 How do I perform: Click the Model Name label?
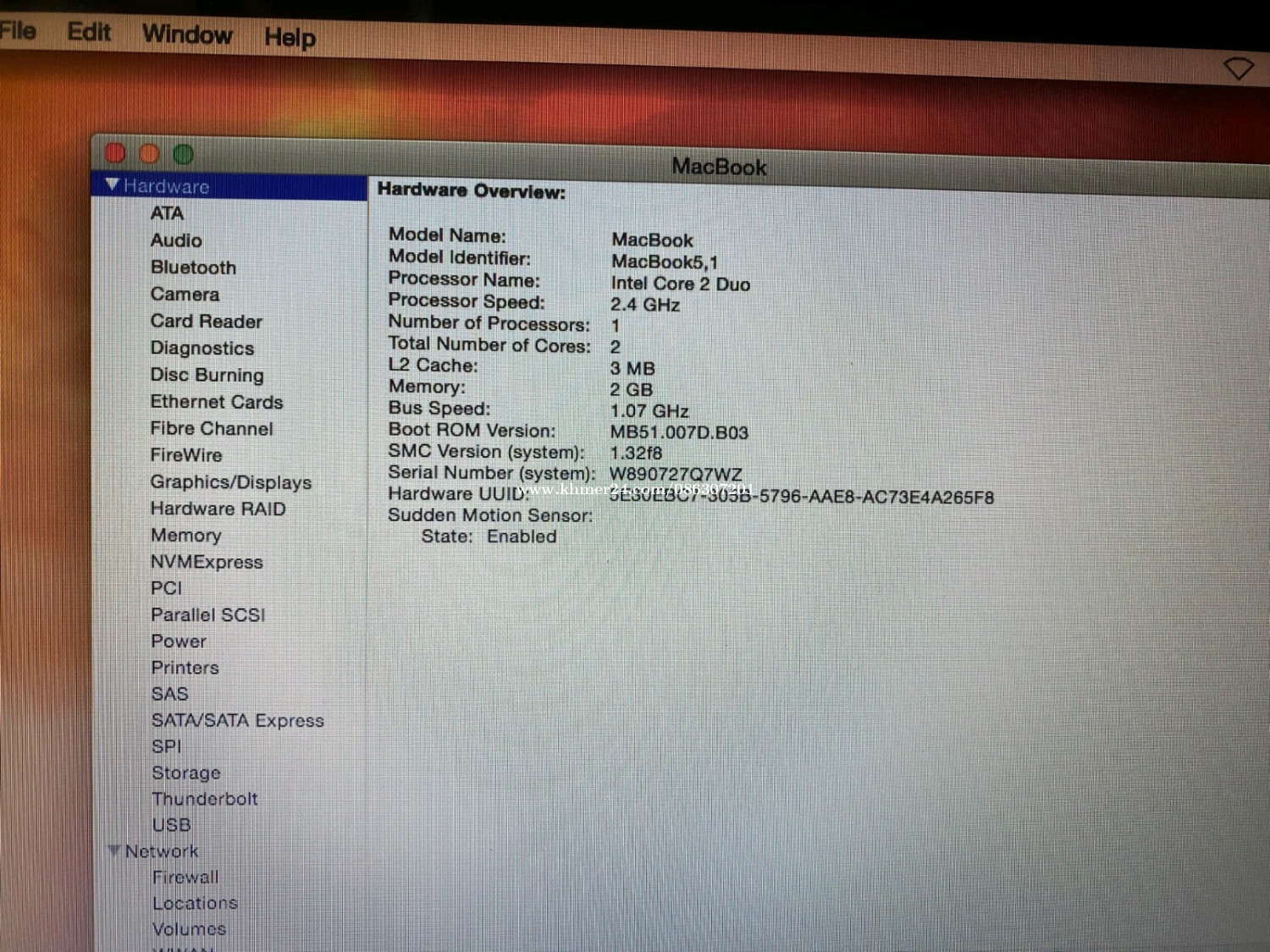447,235
